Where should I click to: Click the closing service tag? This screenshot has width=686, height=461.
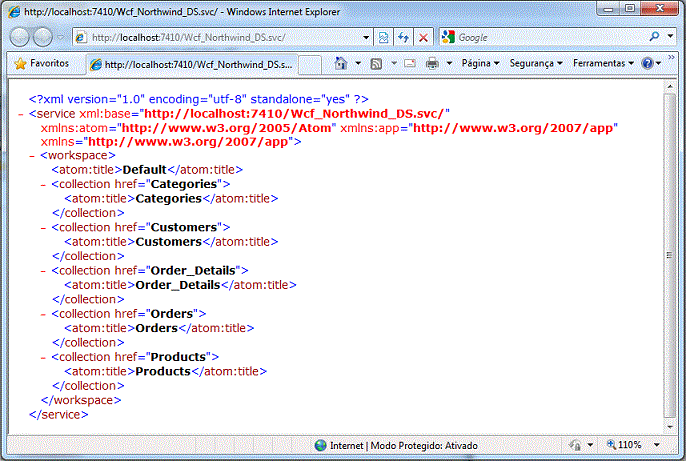click(59, 415)
